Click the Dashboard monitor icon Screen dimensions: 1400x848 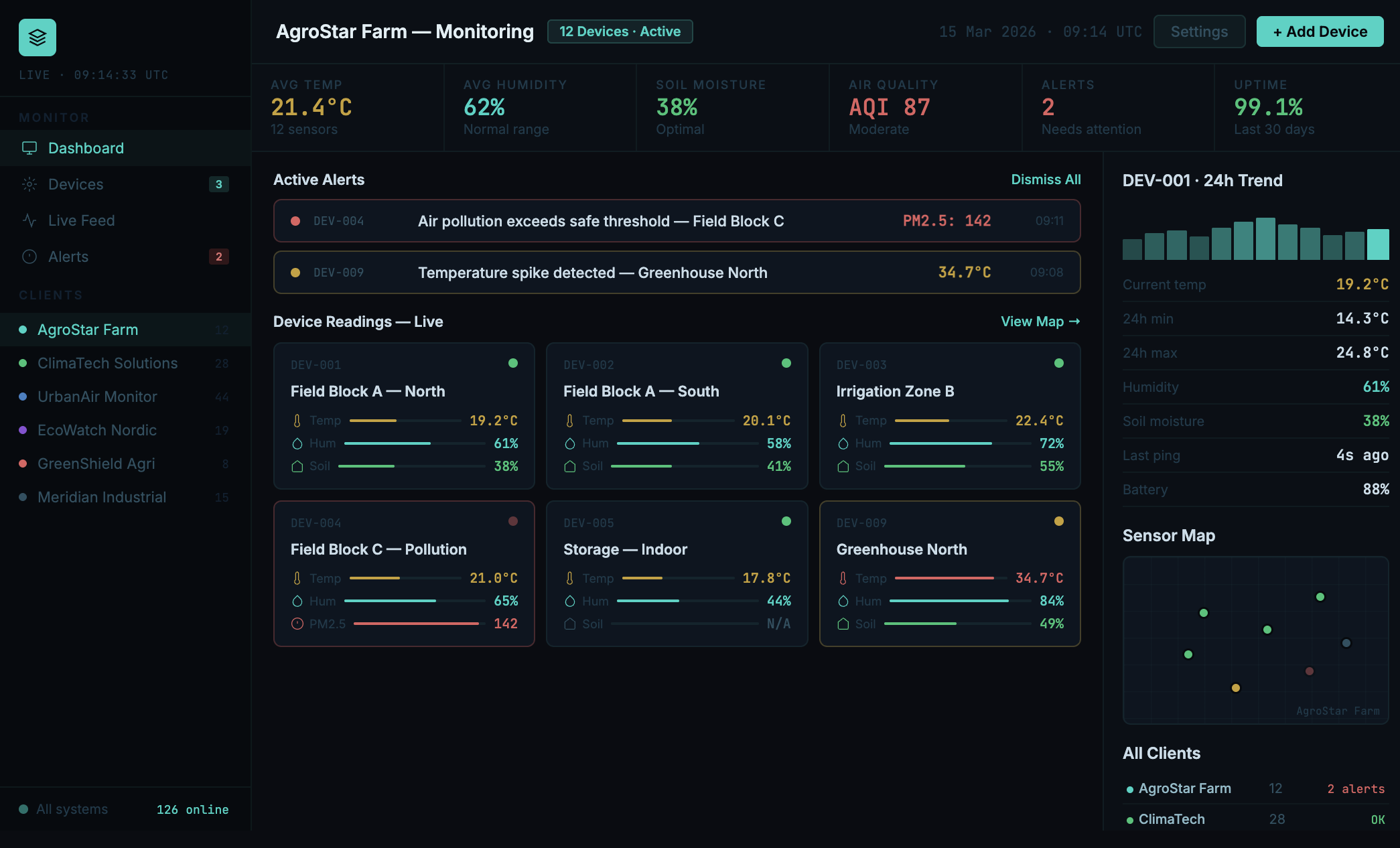29,148
